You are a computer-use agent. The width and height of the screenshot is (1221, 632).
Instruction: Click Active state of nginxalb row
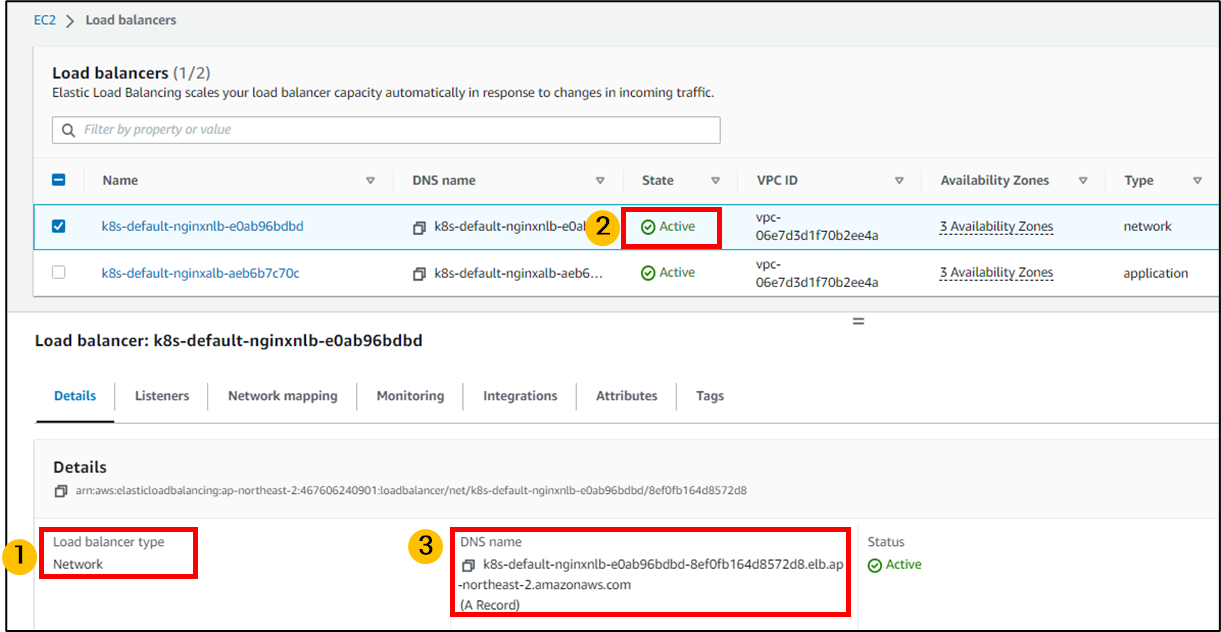coord(668,272)
